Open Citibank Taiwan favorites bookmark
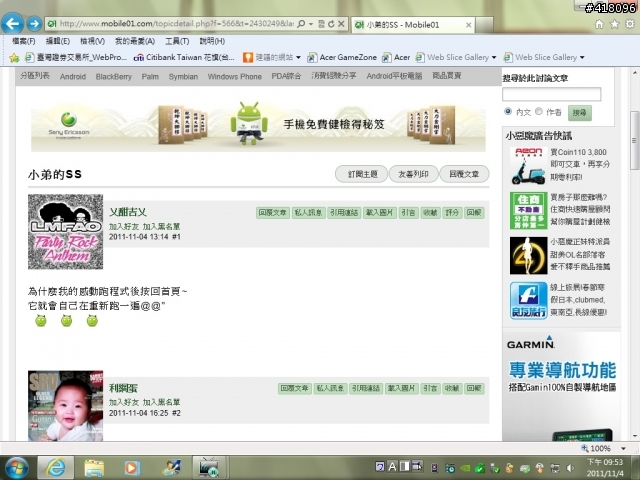Image resolution: width=640 pixels, height=480 pixels. (184, 58)
